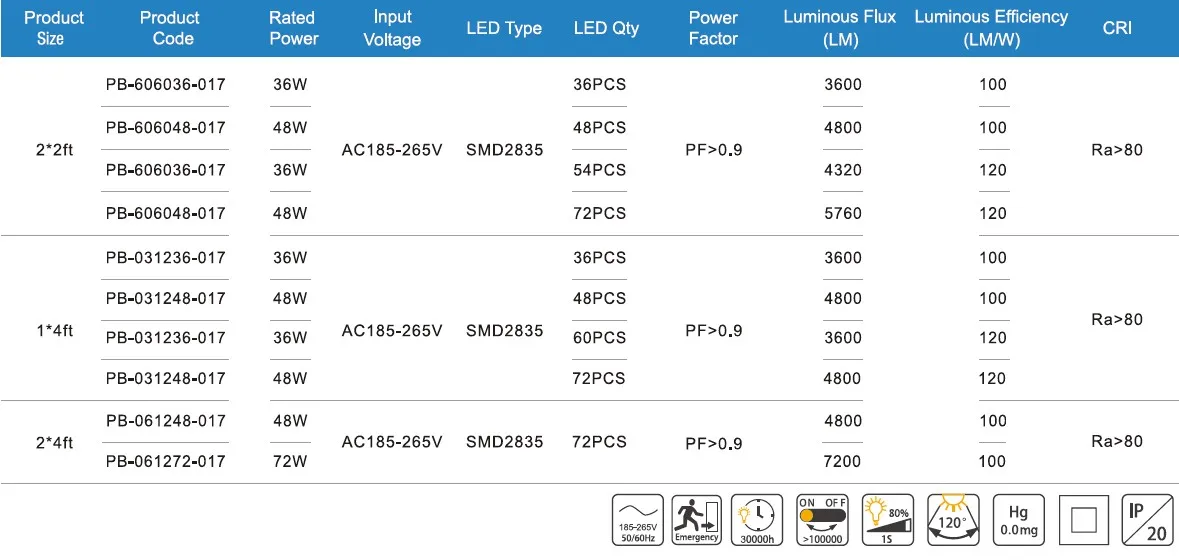Click the double-square insulation class icon

tap(1083, 519)
